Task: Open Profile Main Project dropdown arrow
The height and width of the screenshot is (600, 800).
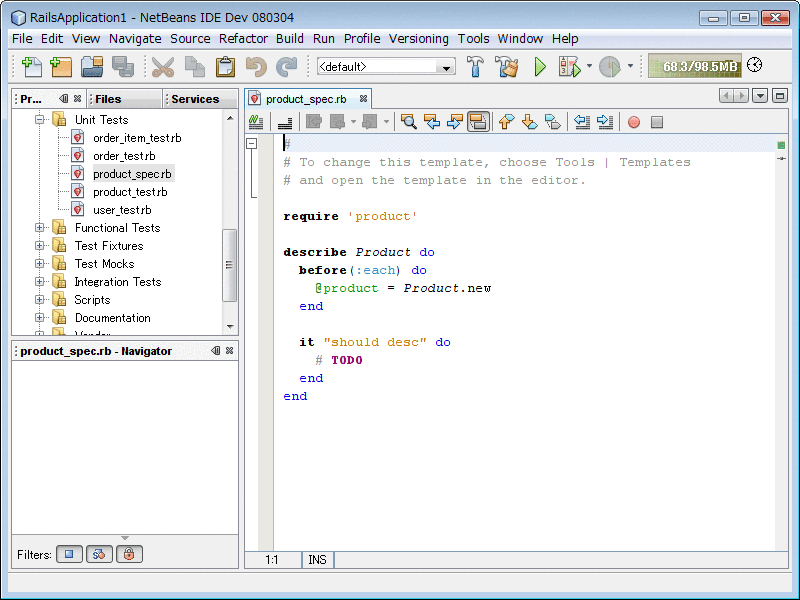Action: [x=630, y=66]
